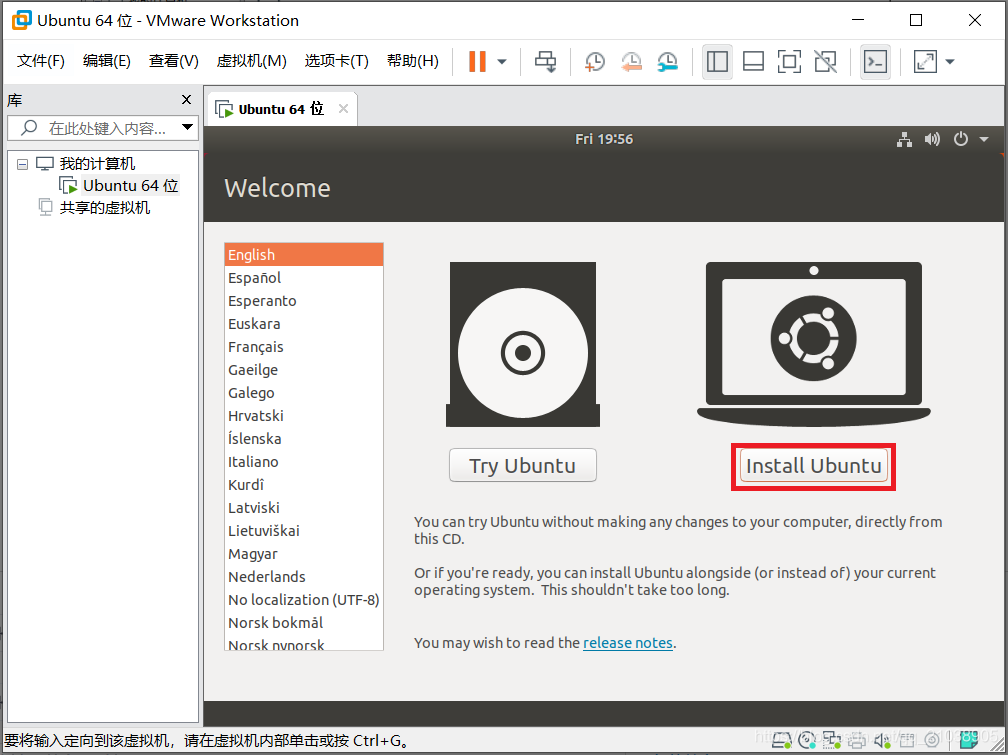Toggle the console view toolbar button
Viewport: 1008px width, 755px height.
click(875, 62)
